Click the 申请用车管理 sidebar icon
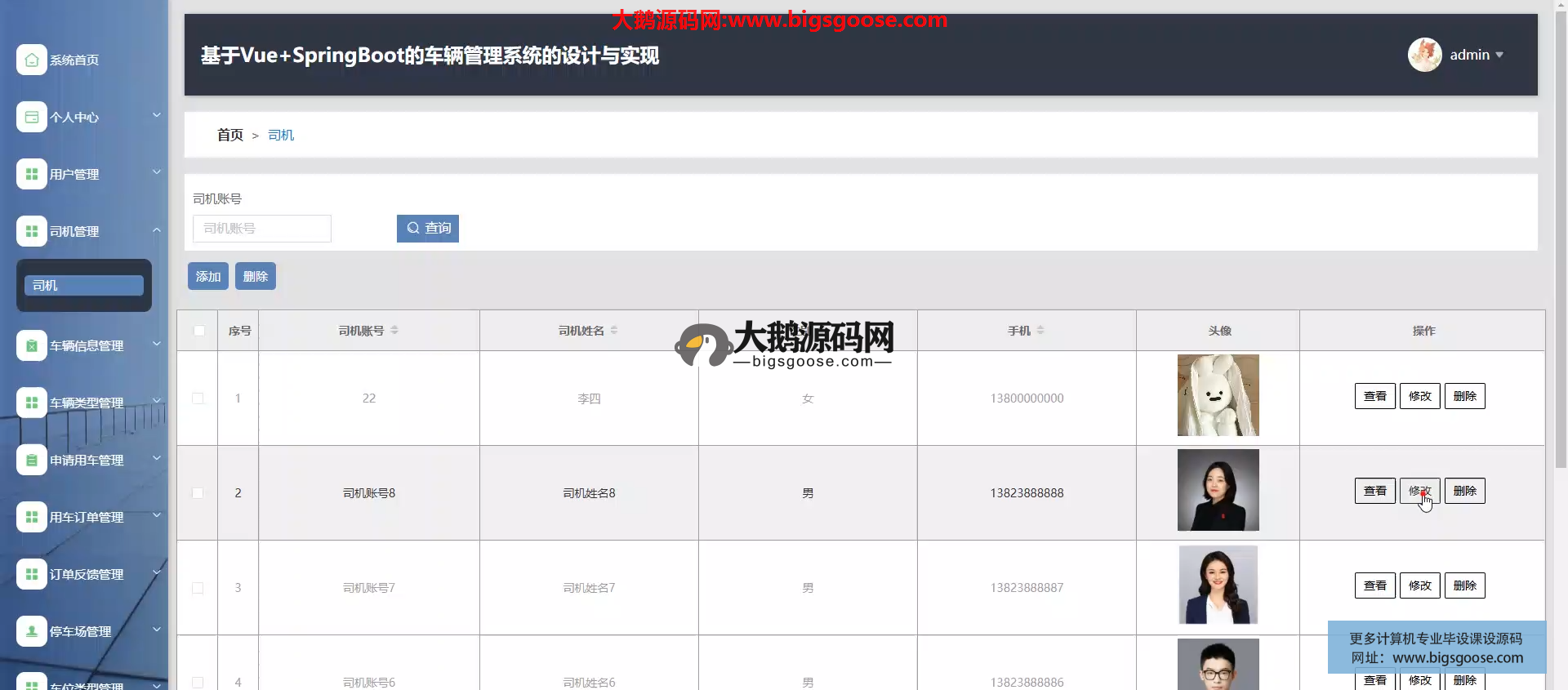Image resolution: width=1568 pixels, height=690 pixels. [x=31, y=460]
